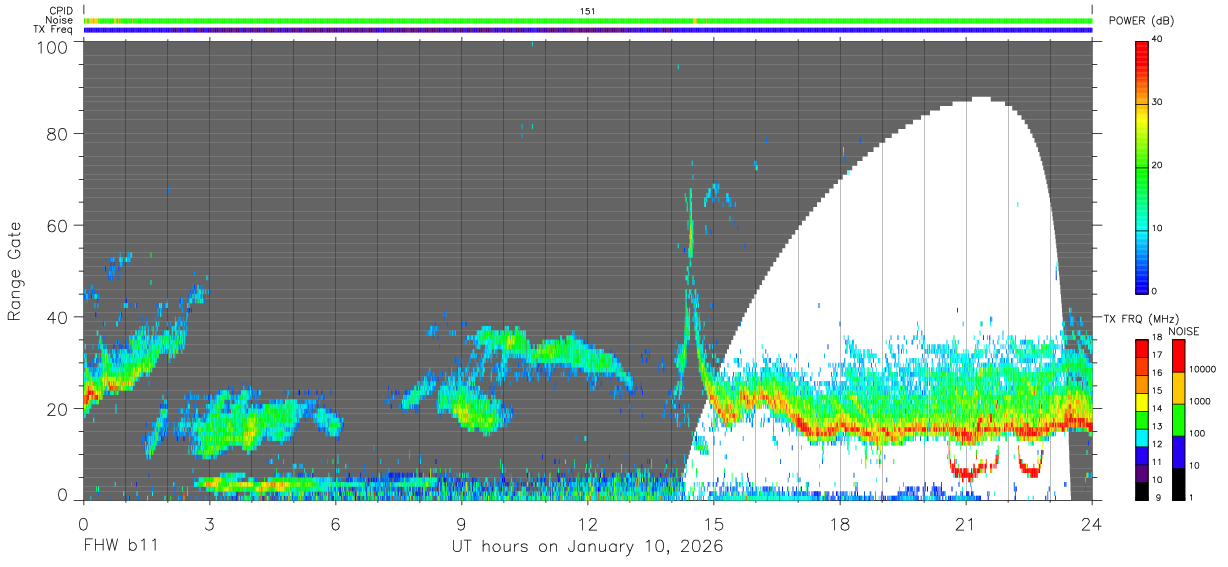Click the NOISE legend title
Image resolution: width=1228 pixels, height=567 pixels.
pyautogui.click(x=1184, y=331)
